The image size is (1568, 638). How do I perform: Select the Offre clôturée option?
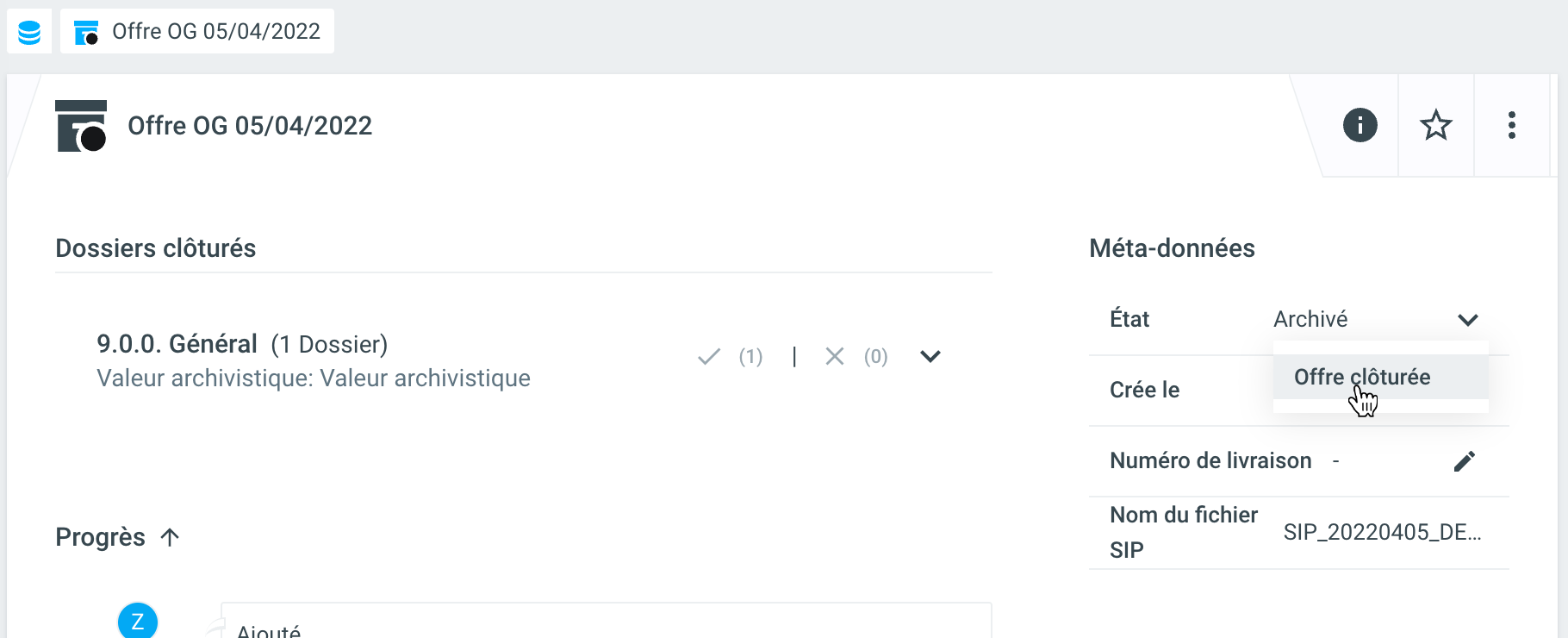pos(1362,377)
